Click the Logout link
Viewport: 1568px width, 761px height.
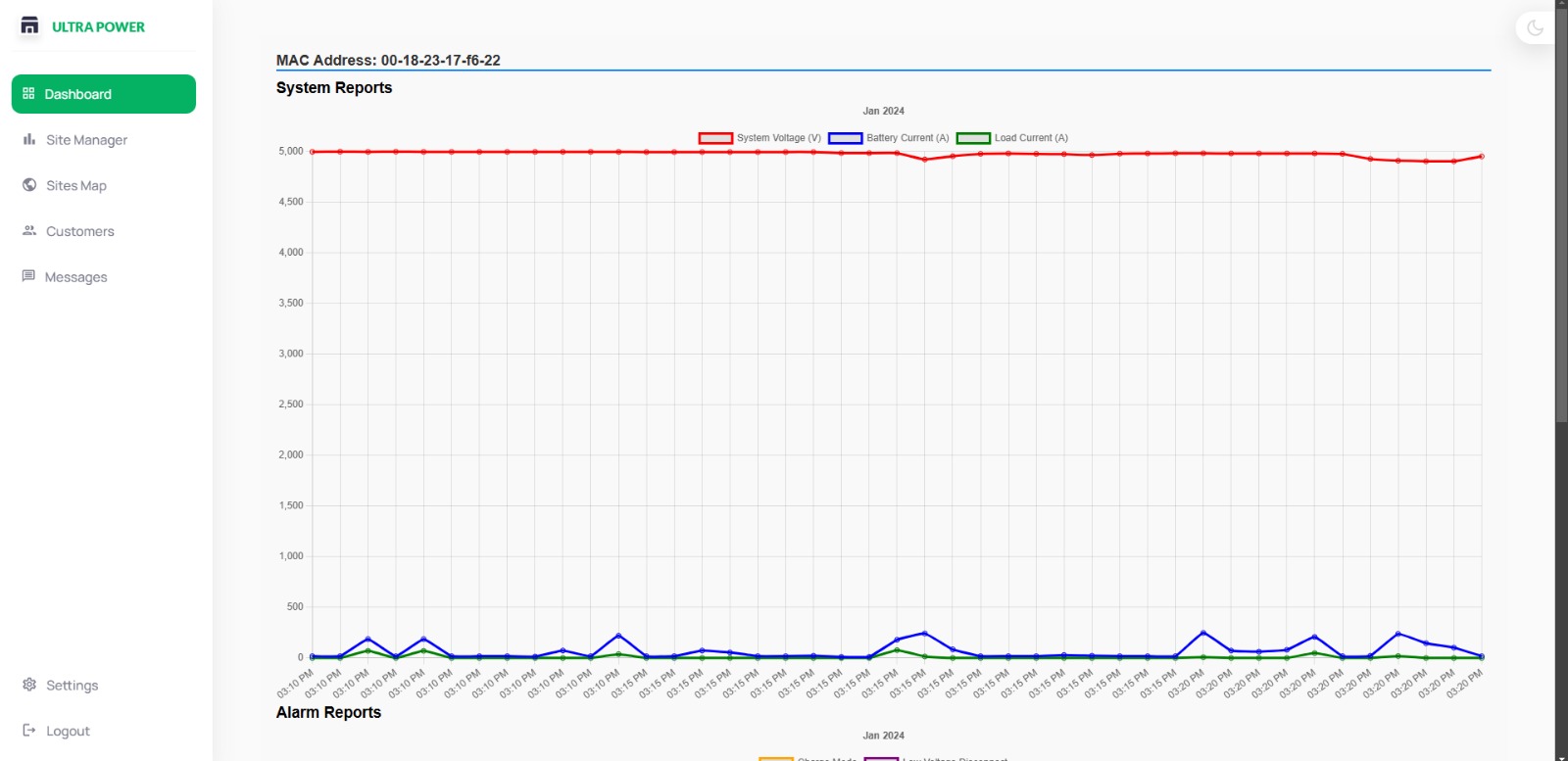[68, 731]
